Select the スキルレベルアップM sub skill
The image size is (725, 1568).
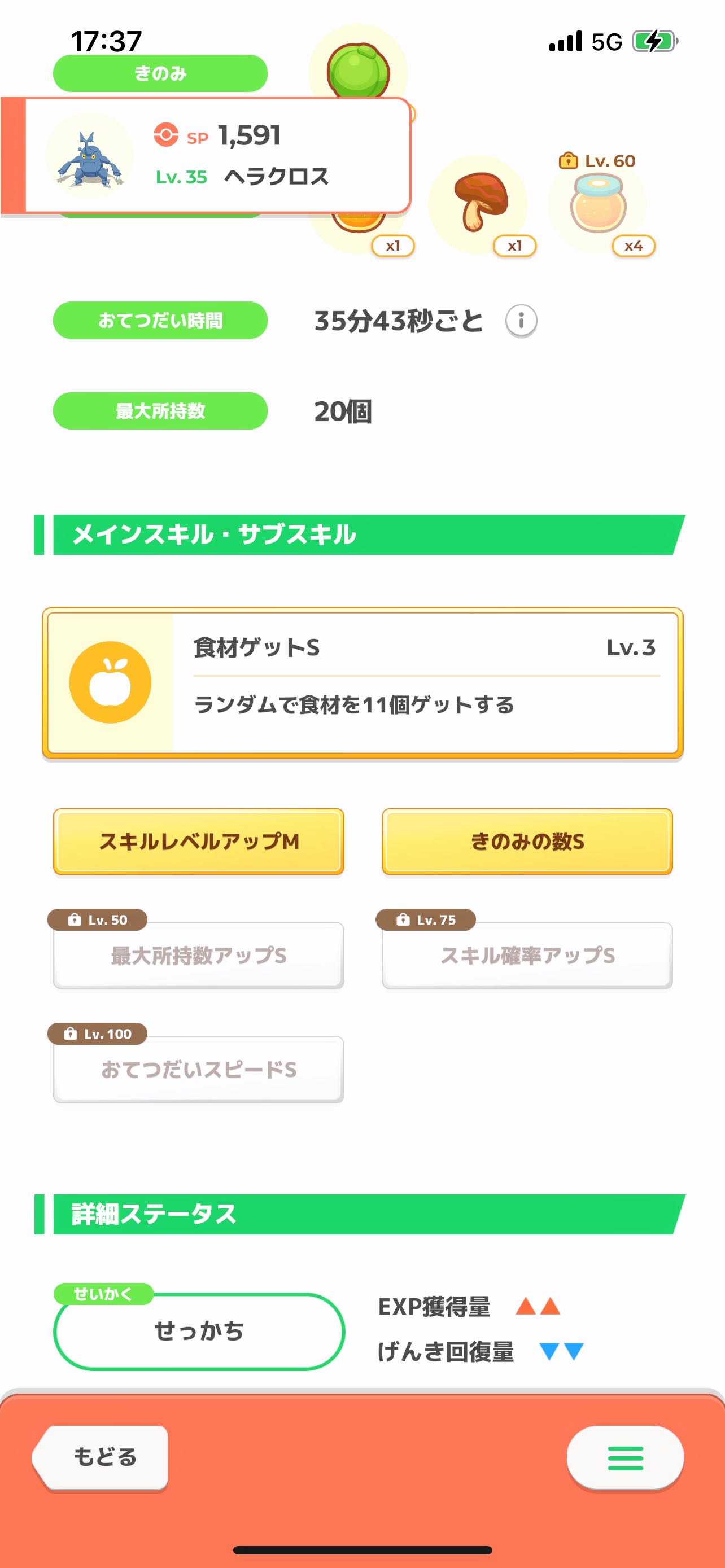coord(198,841)
